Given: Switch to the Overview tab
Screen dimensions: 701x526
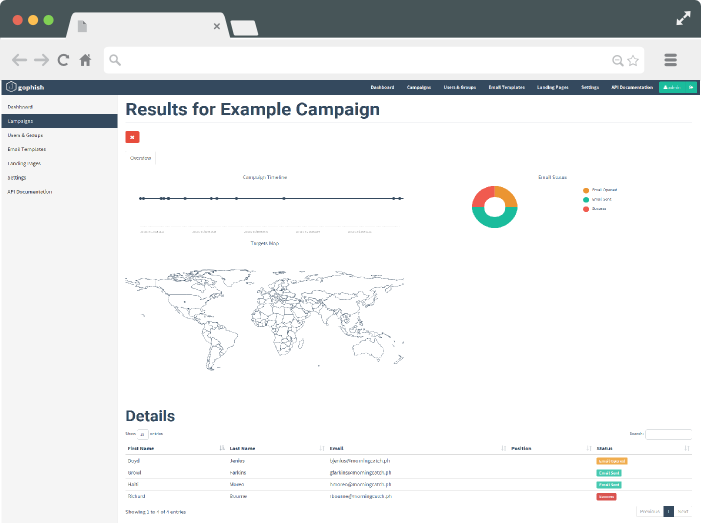Looking at the screenshot, I should point(140,158).
